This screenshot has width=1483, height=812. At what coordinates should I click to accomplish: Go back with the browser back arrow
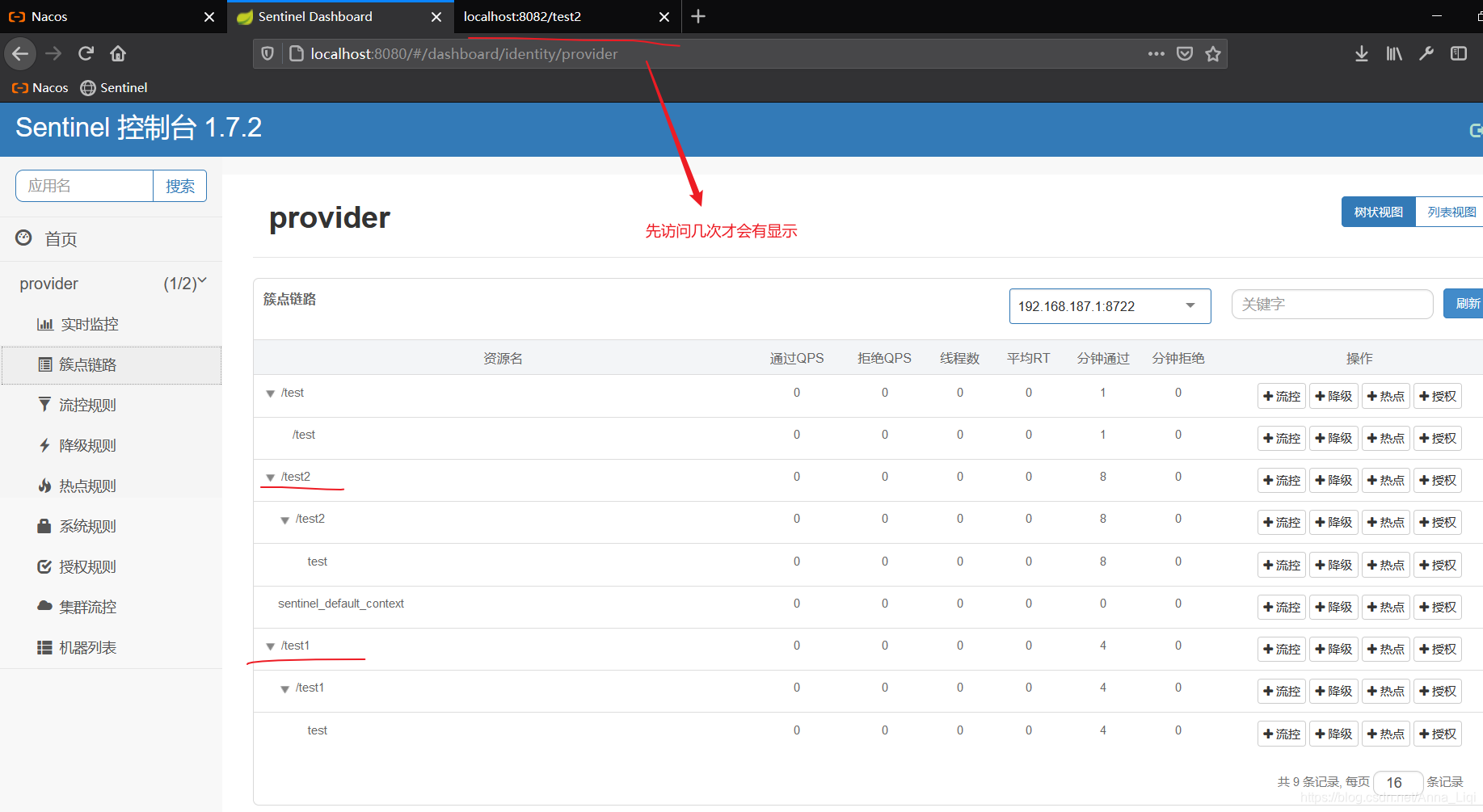pos(20,53)
